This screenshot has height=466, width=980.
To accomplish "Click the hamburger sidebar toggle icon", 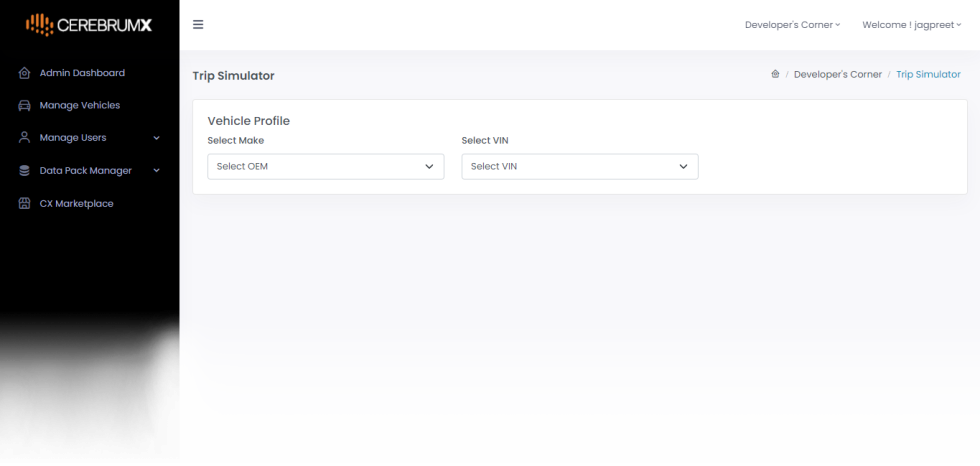I will pos(198,25).
